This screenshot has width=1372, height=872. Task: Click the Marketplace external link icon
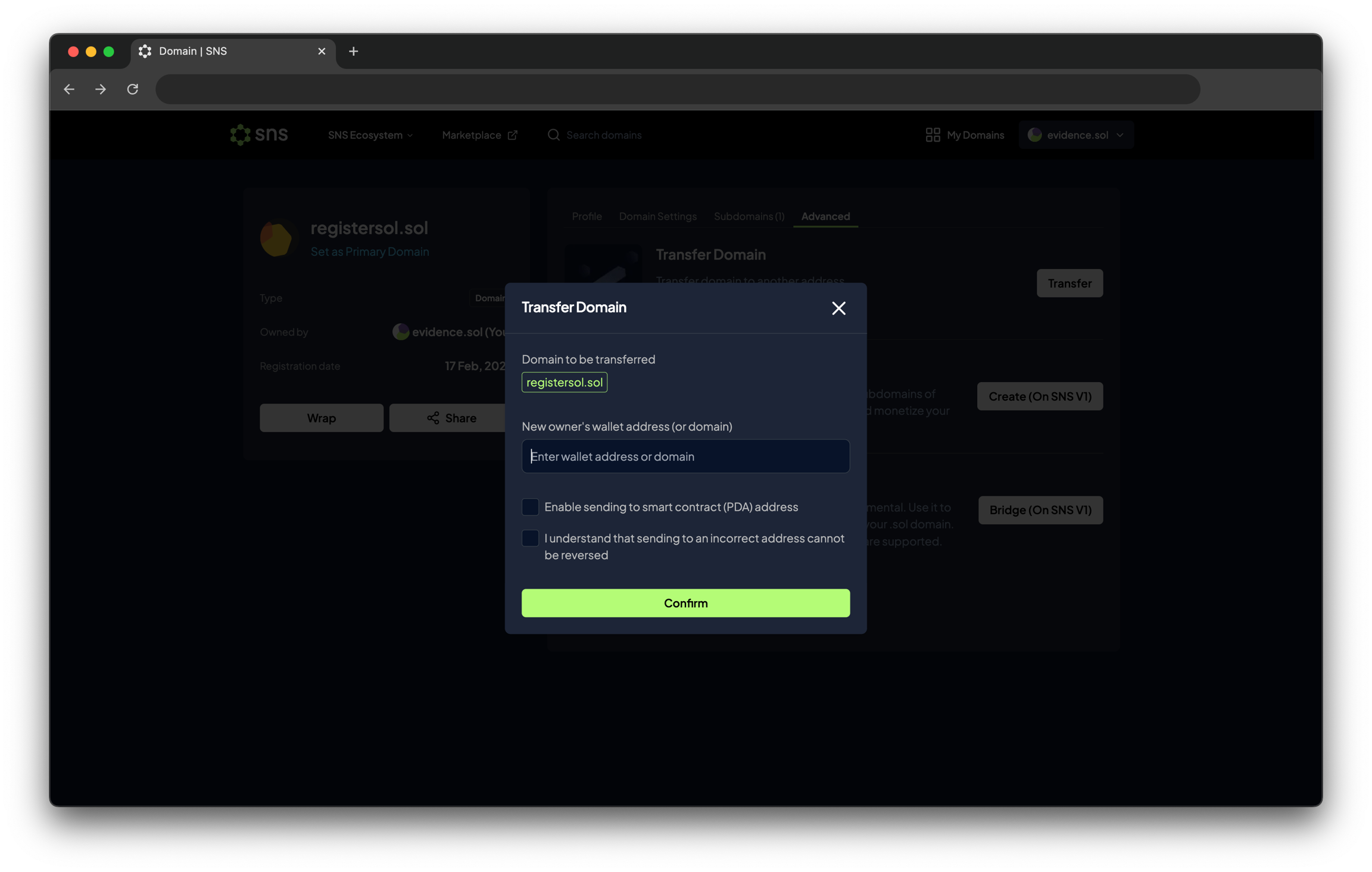pos(512,135)
